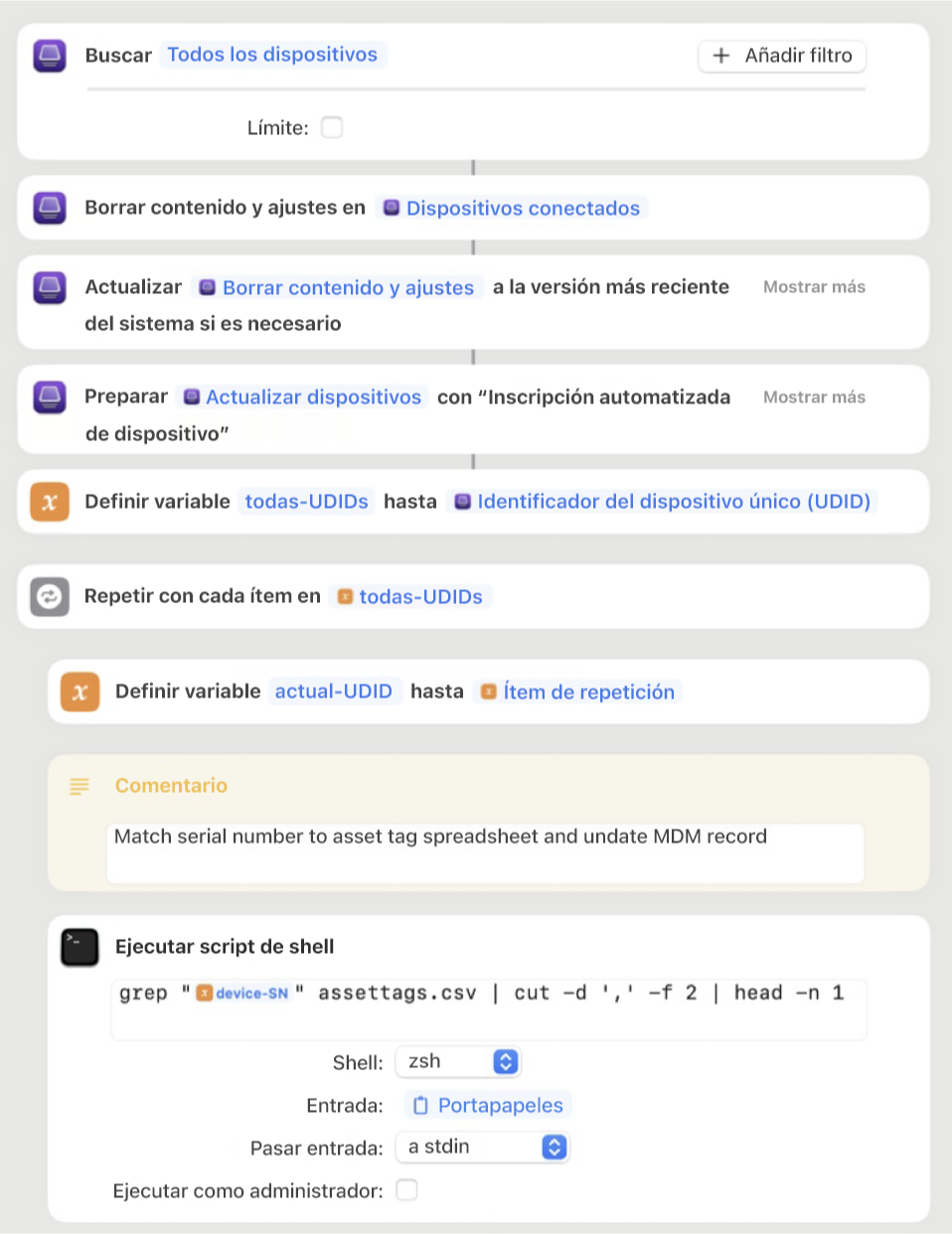The width and height of the screenshot is (952, 1234).
Task: Click the Preparar action's device icon
Action: (x=49, y=396)
